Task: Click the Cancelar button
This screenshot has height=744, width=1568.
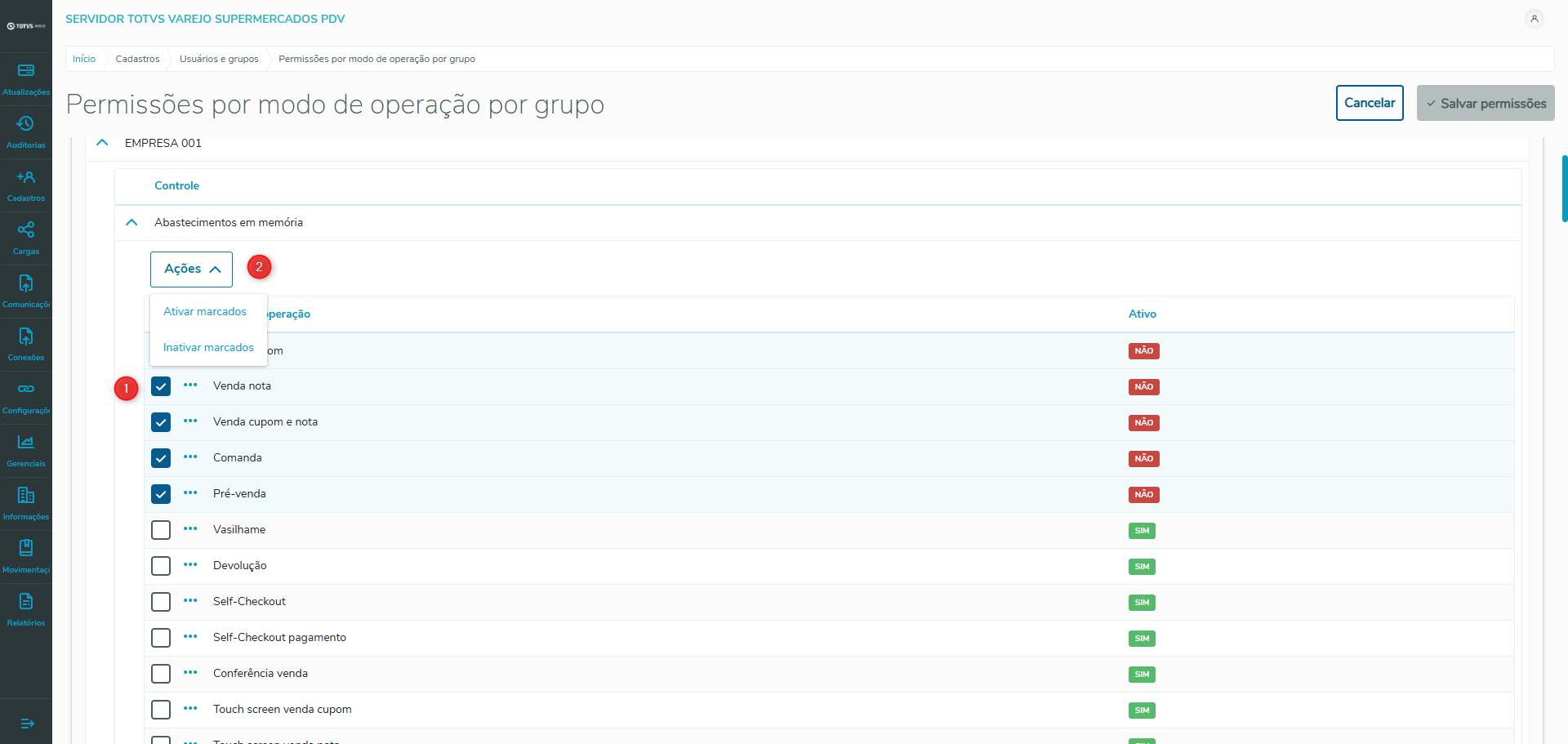Action: pyautogui.click(x=1369, y=103)
